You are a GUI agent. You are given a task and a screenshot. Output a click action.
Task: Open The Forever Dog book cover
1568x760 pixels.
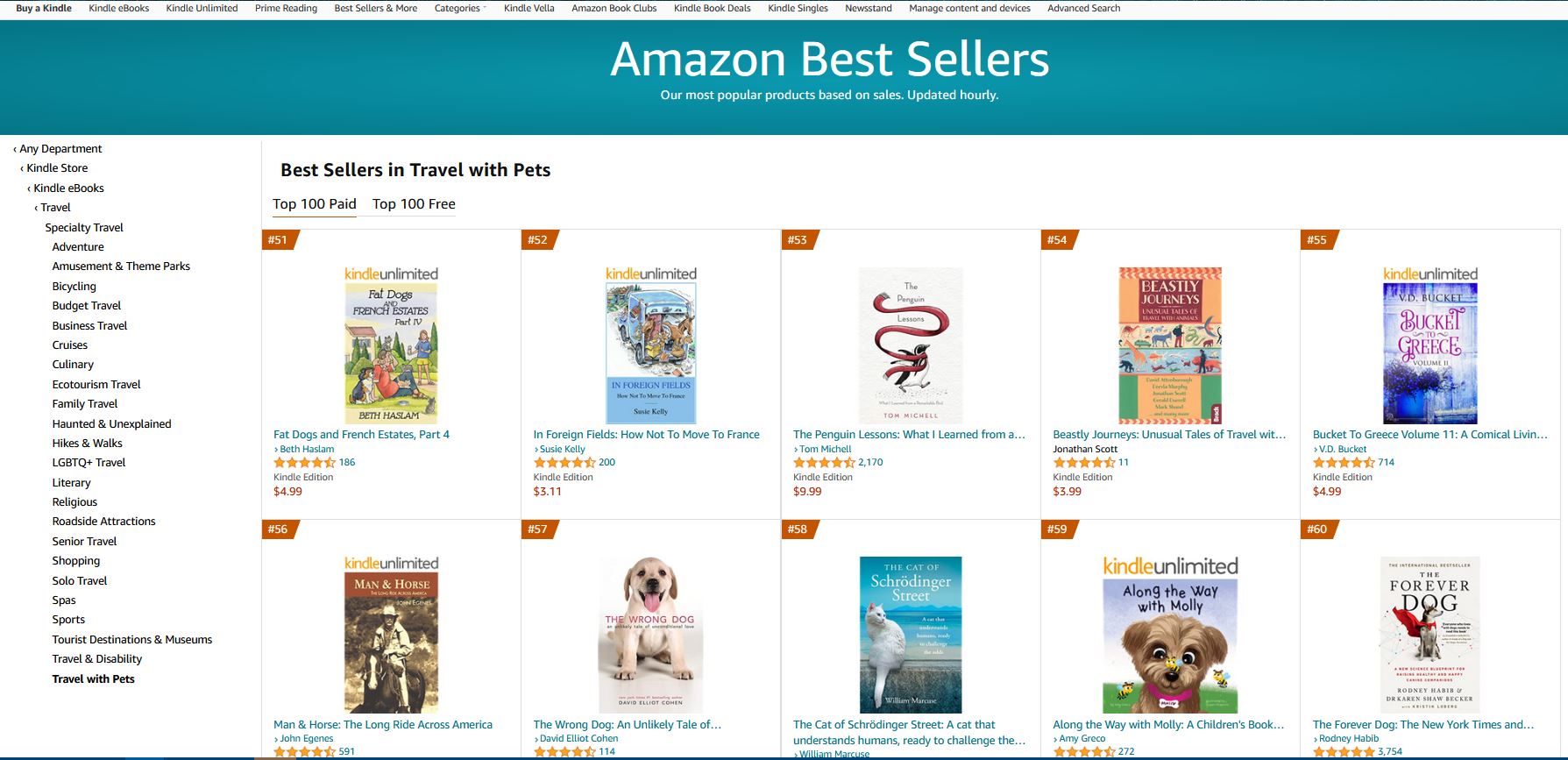point(1430,636)
